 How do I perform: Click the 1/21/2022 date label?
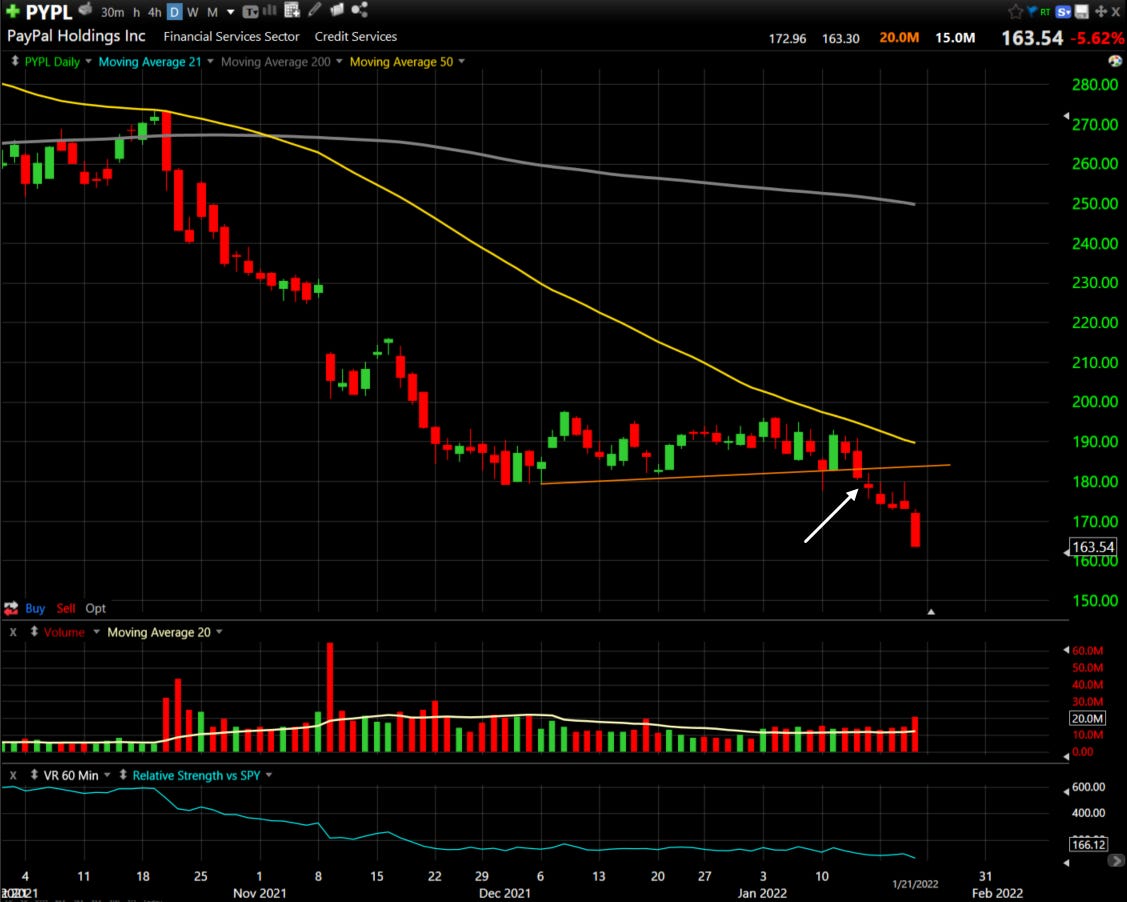[x=915, y=884]
